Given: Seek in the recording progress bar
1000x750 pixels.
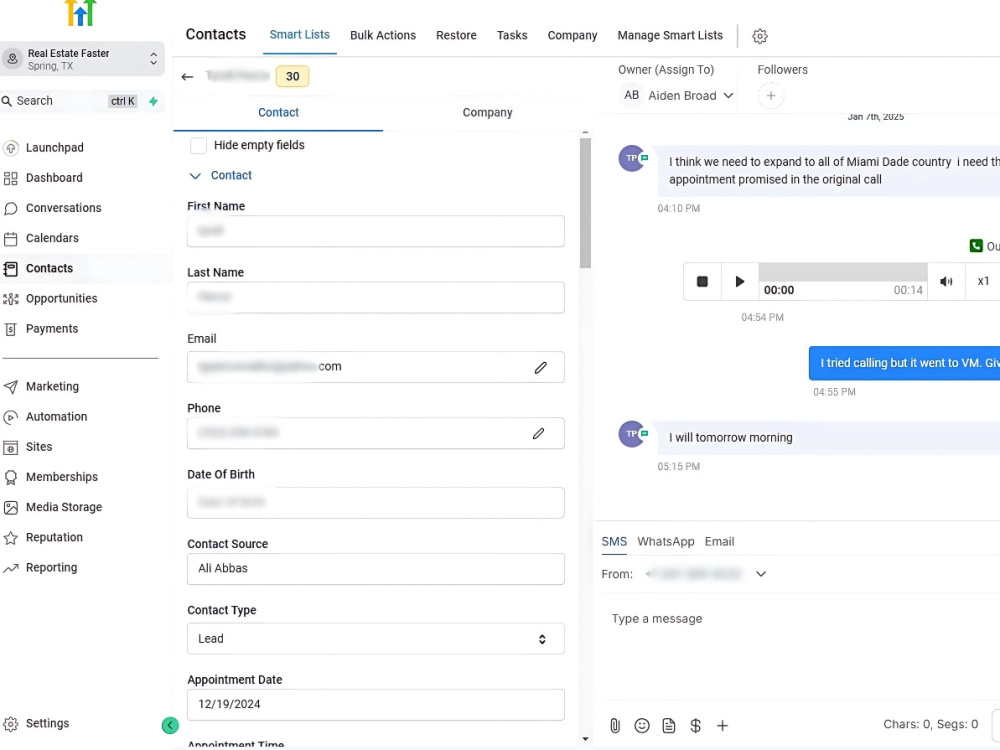Looking at the screenshot, I should point(842,272).
